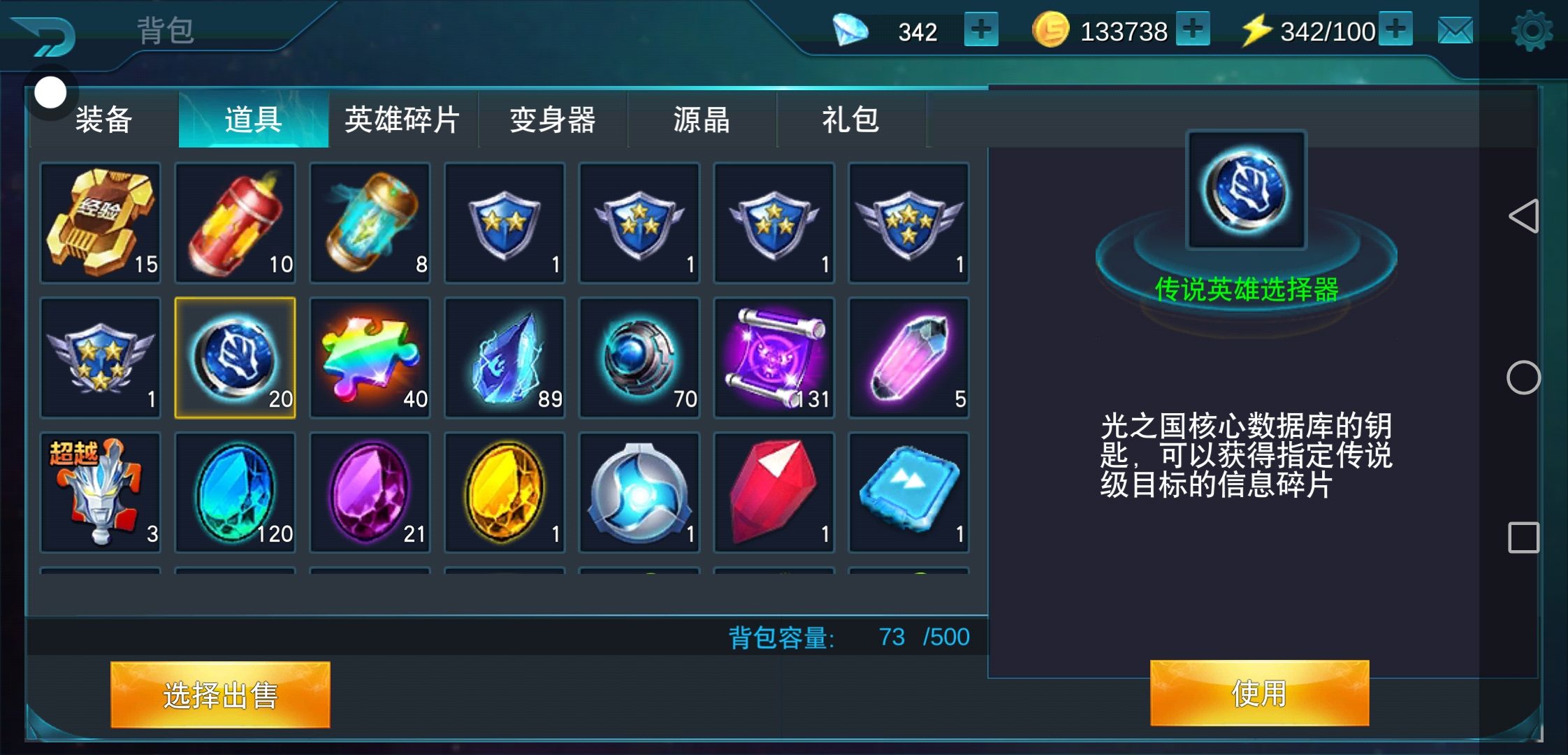This screenshot has width=1568, height=755.
Task: Select the purple scroll with count 131
Action: [774, 358]
